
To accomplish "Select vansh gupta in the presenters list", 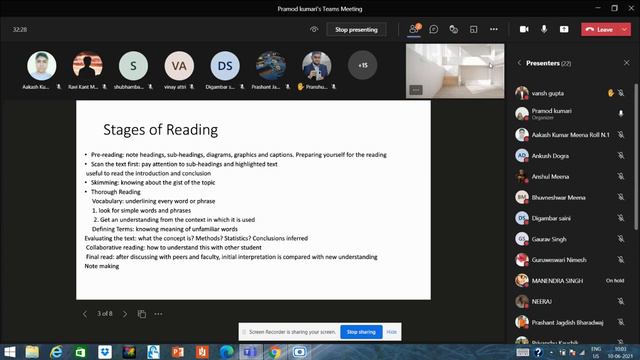I will 571,93.
